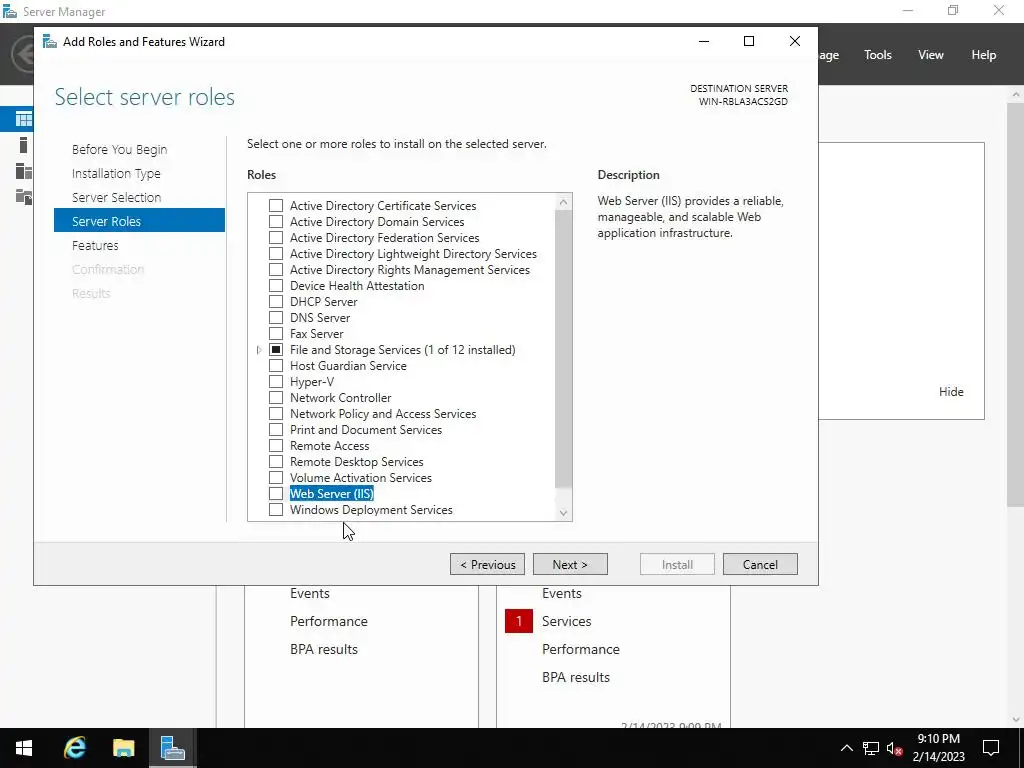Open Performance in the left server tile
This screenshot has height=768, width=1024.
328,621
